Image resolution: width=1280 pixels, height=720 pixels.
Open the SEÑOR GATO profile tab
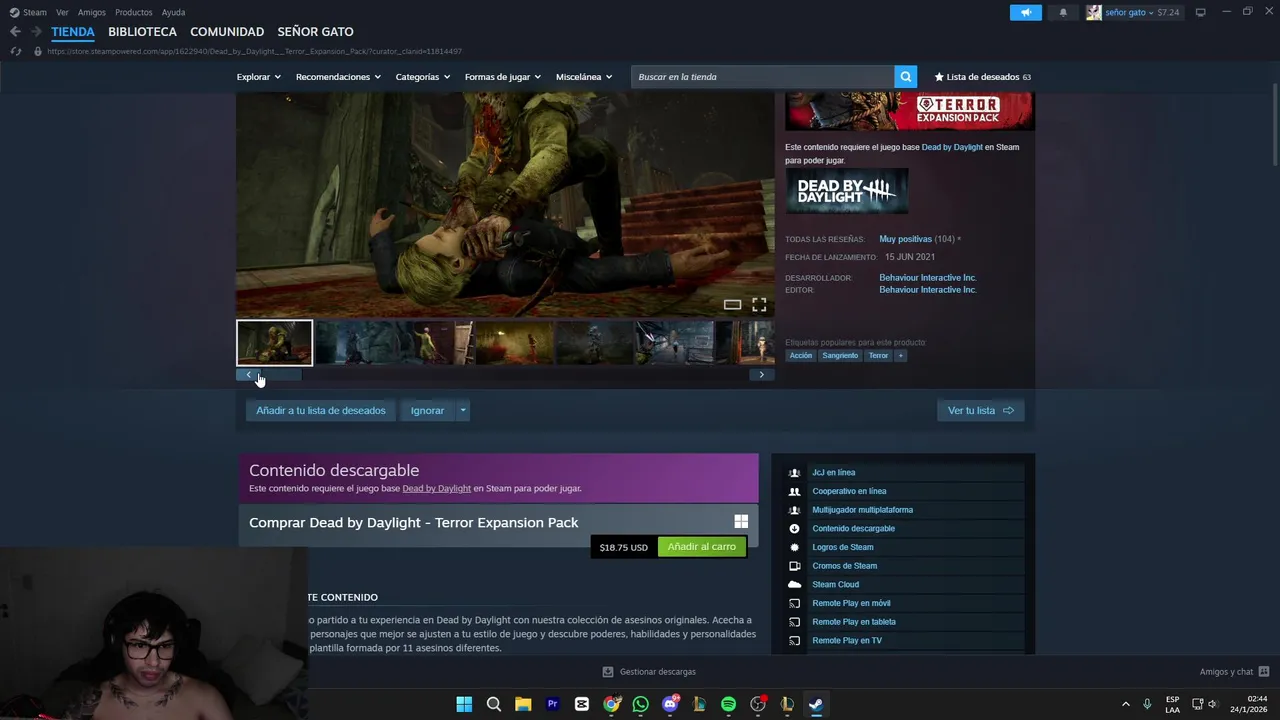[315, 31]
